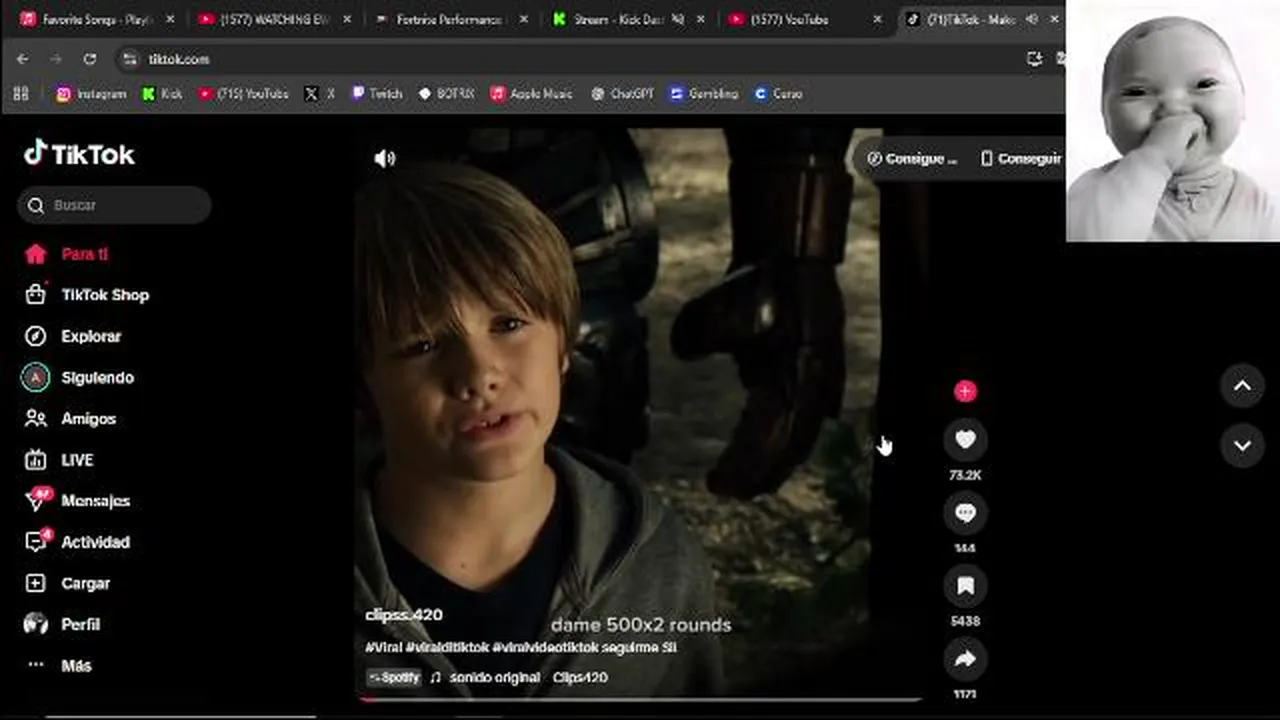Expand the Más menu

coord(57,665)
